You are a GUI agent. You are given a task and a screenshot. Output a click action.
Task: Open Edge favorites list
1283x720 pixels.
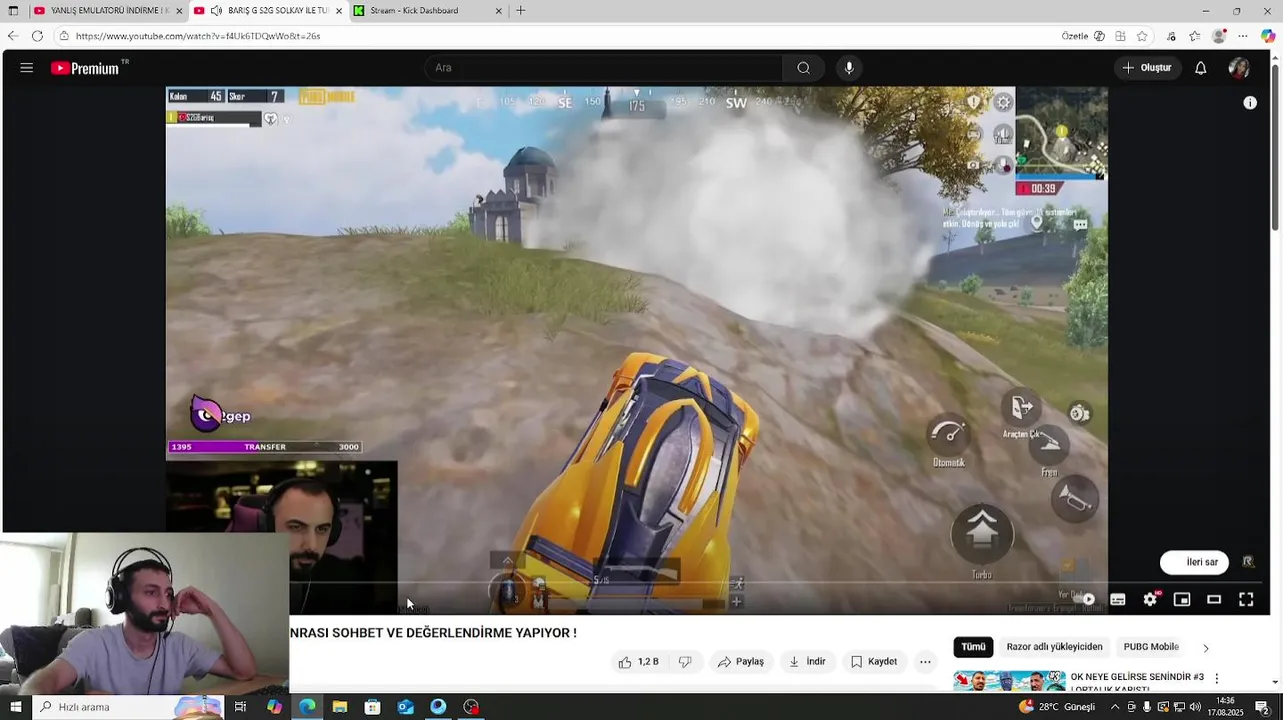pos(1195,36)
